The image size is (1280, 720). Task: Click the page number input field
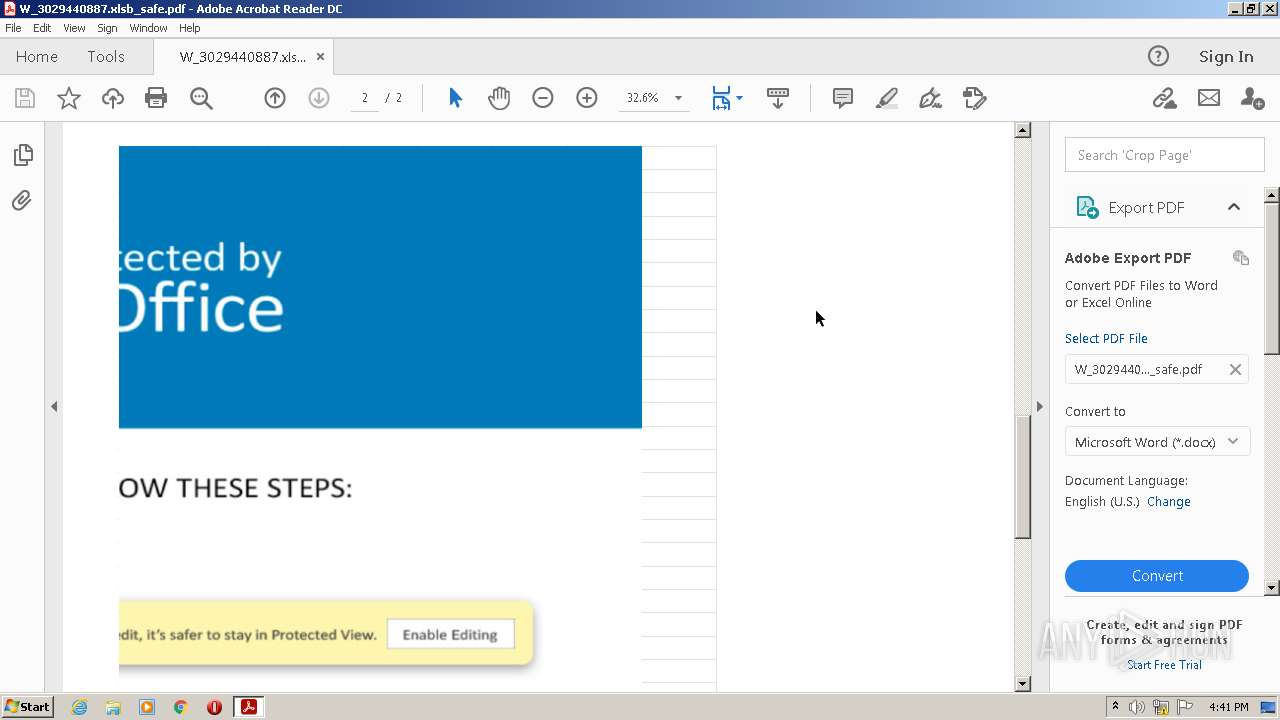click(365, 98)
